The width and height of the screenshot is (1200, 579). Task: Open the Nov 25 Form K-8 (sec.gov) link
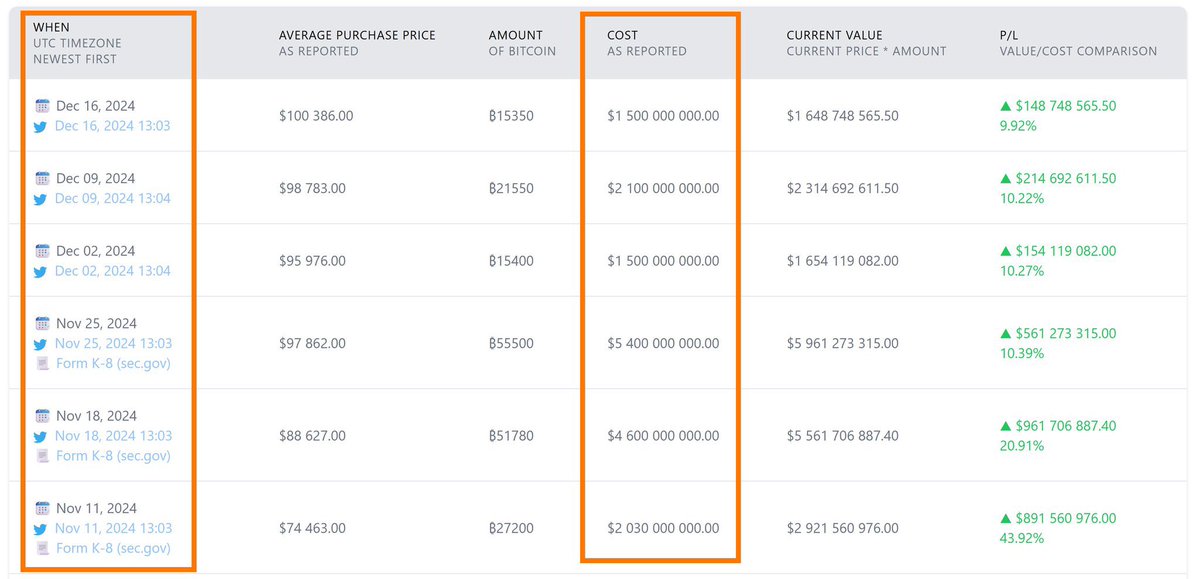click(x=113, y=363)
